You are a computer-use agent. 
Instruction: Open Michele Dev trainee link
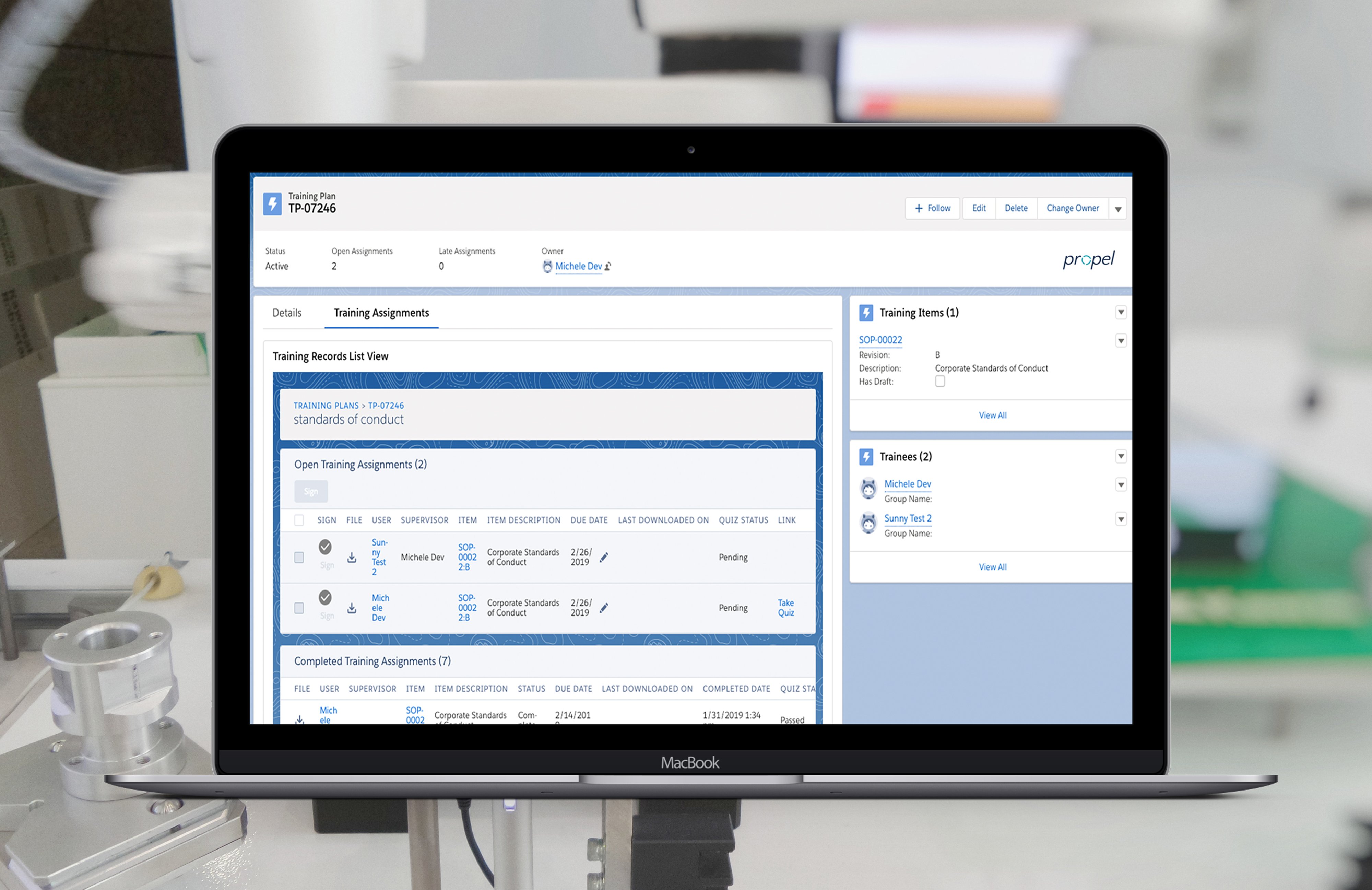coord(907,484)
